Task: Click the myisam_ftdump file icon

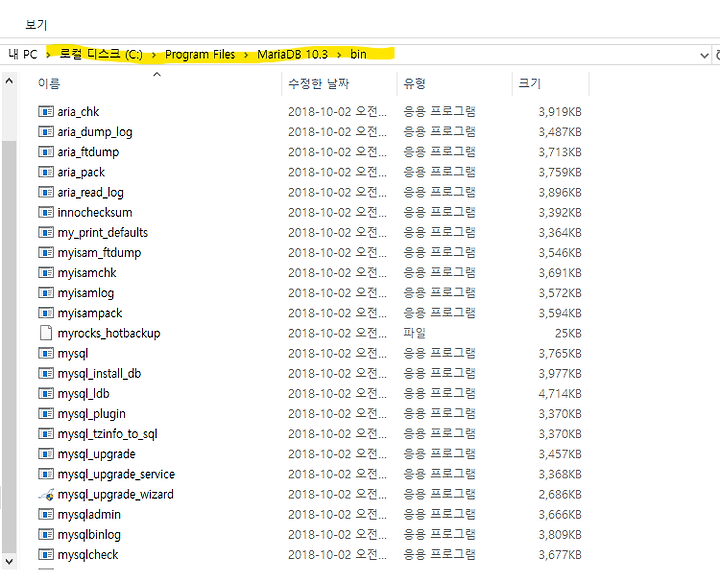Action: [x=46, y=253]
